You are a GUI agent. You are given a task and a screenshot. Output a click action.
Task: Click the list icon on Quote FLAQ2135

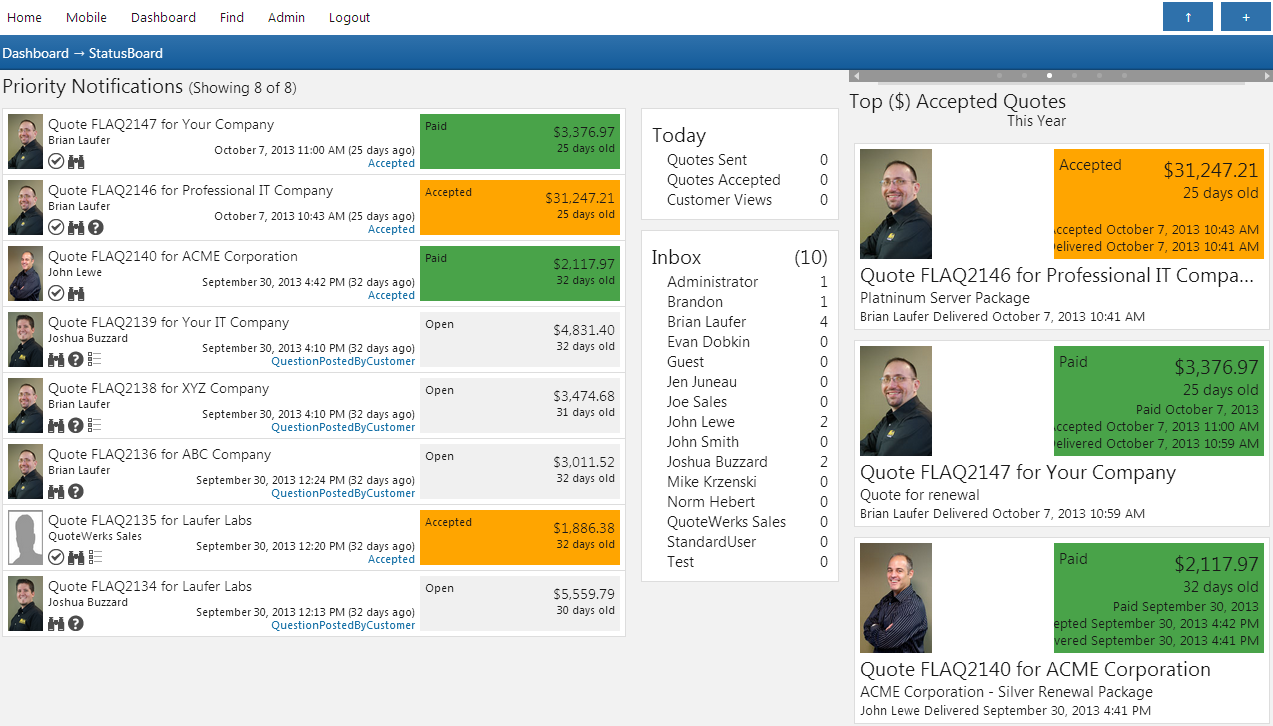(95, 557)
